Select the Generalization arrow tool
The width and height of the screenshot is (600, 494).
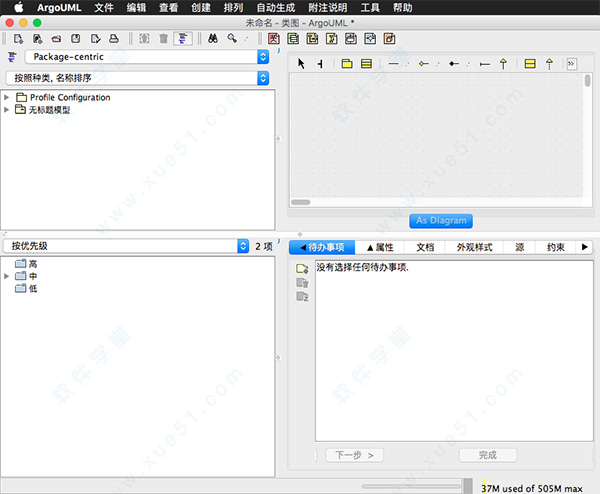(x=504, y=64)
